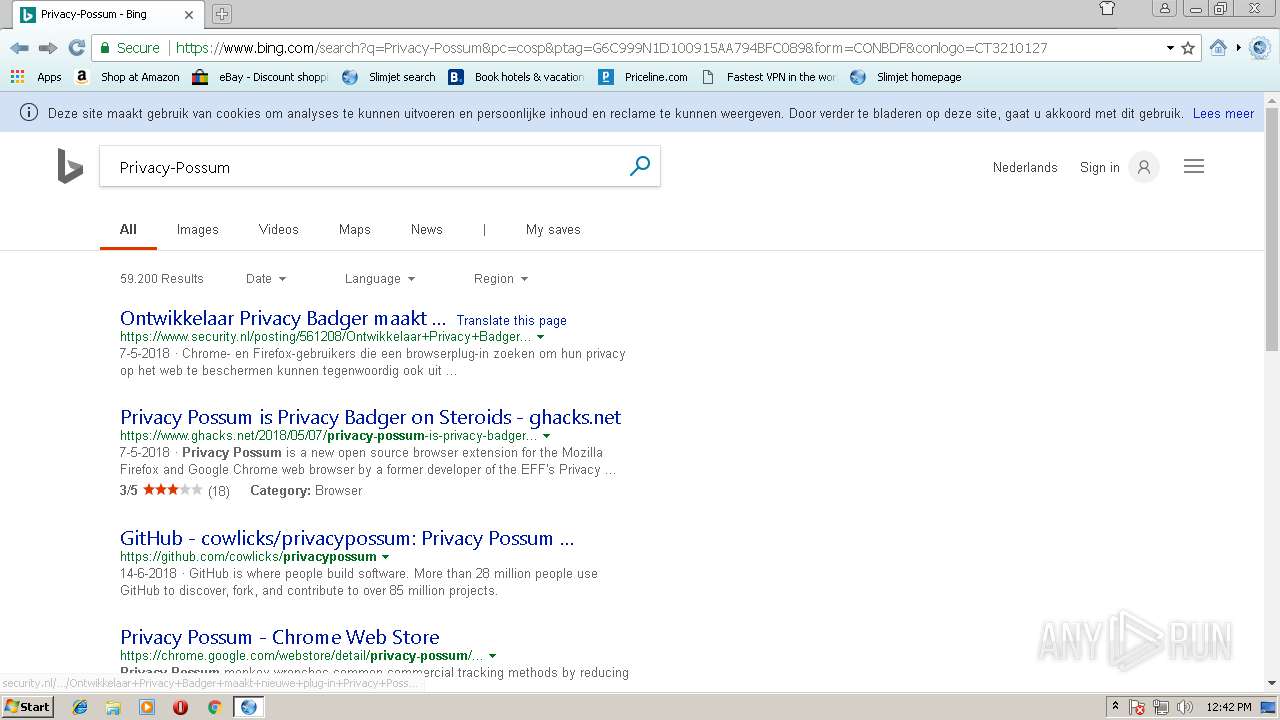Open GitHub cowlicks/privacypossum result
Image resolution: width=1280 pixels, height=720 pixels.
click(347, 538)
